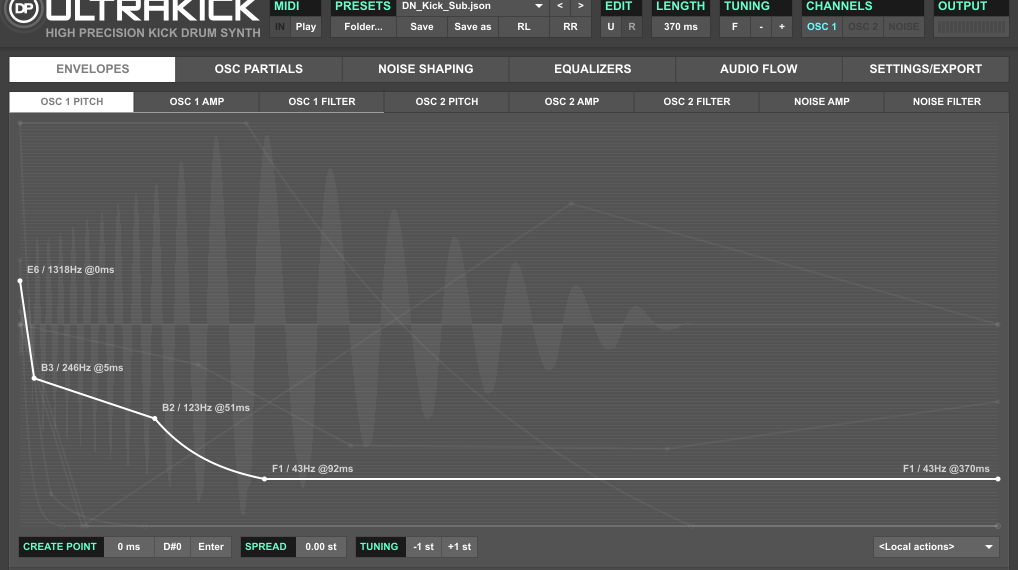Expand the Local actions dropdown
Screen dimensions: 1018x570
936,547
